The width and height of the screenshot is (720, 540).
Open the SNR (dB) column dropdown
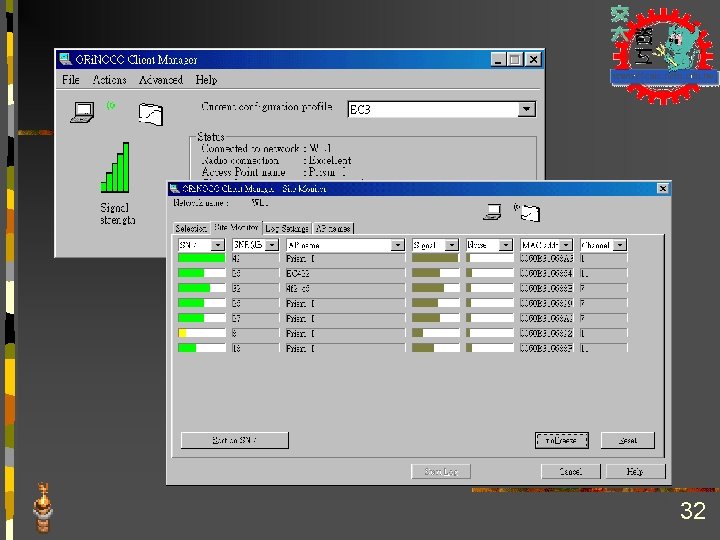(272, 245)
